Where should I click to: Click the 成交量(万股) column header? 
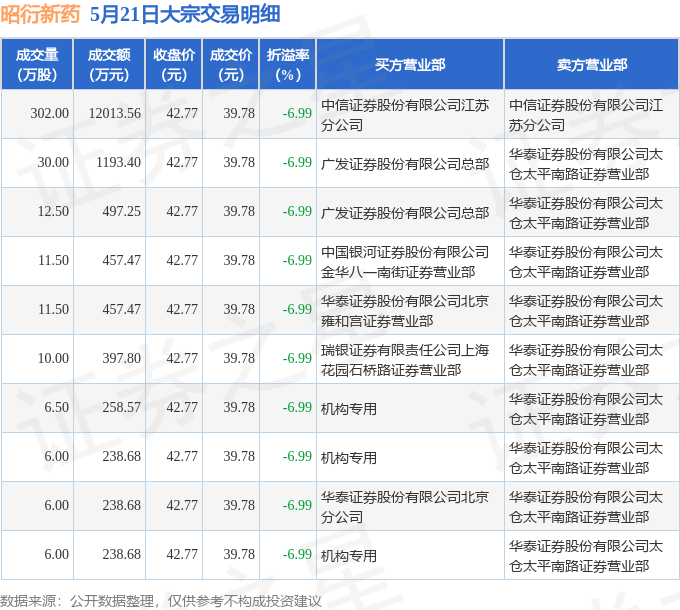click(x=37, y=65)
